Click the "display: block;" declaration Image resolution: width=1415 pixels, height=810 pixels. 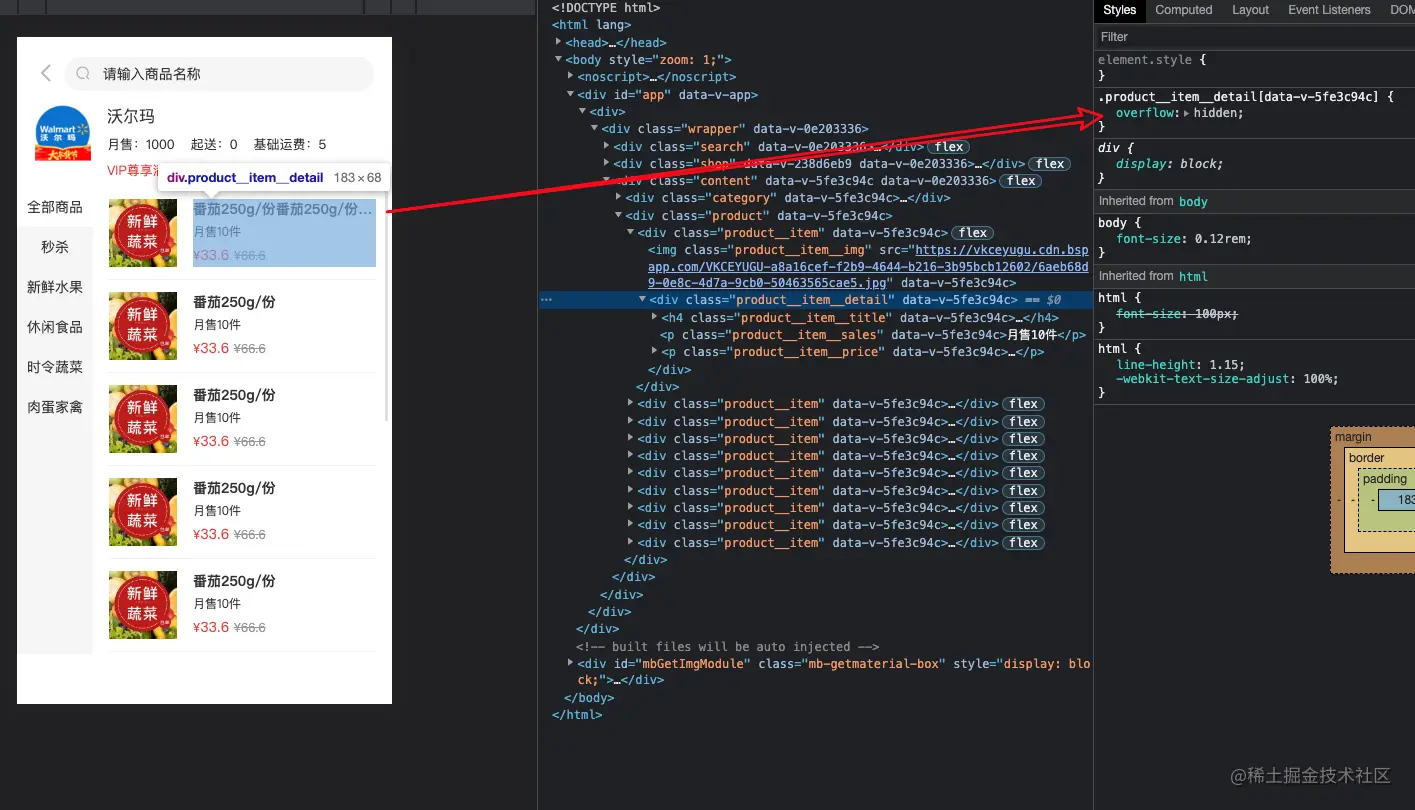[x=1169, y=164]
